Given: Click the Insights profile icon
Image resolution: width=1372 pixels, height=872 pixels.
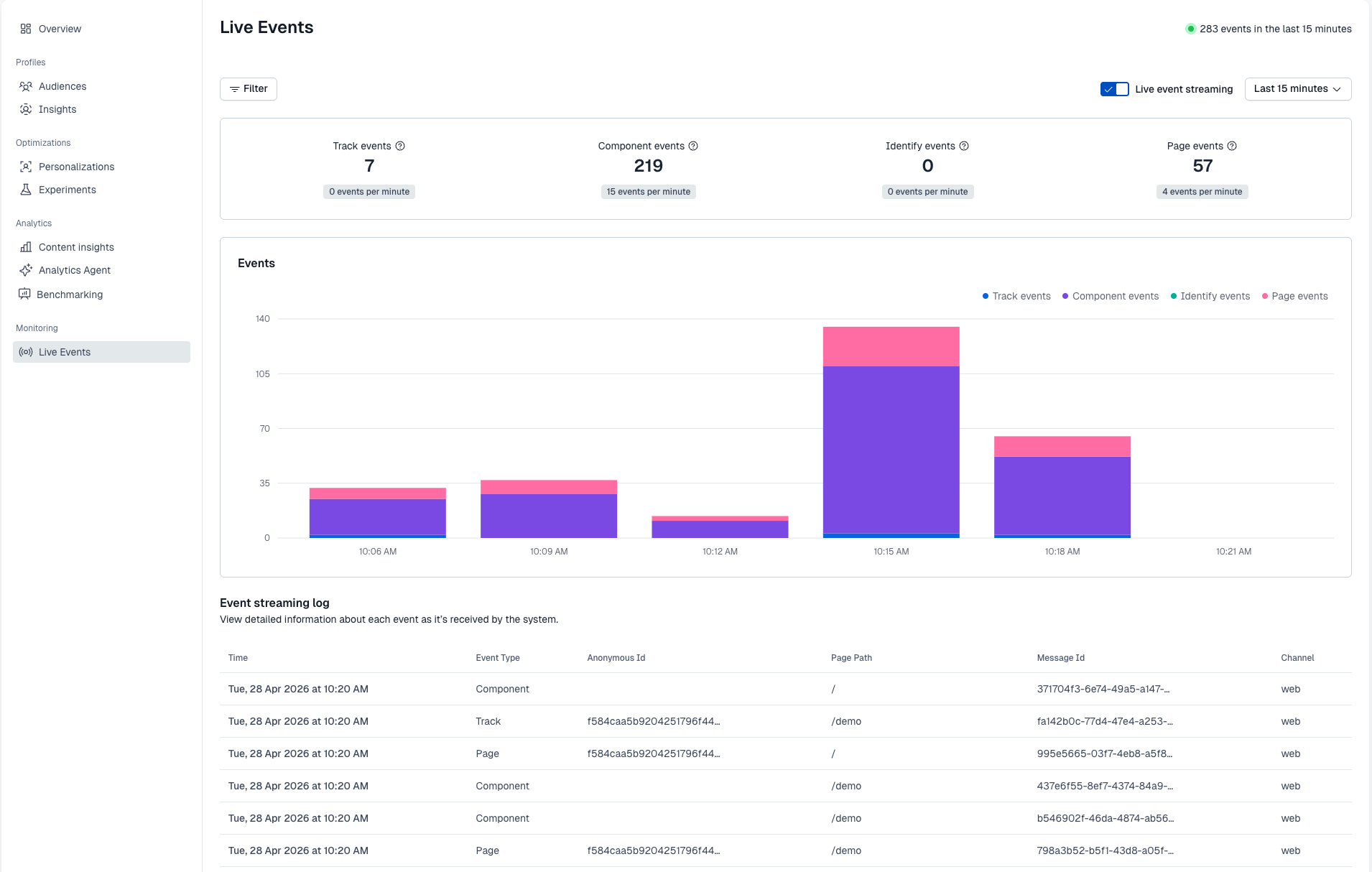Looking at the screenshot, I should [x=26, y=109].
